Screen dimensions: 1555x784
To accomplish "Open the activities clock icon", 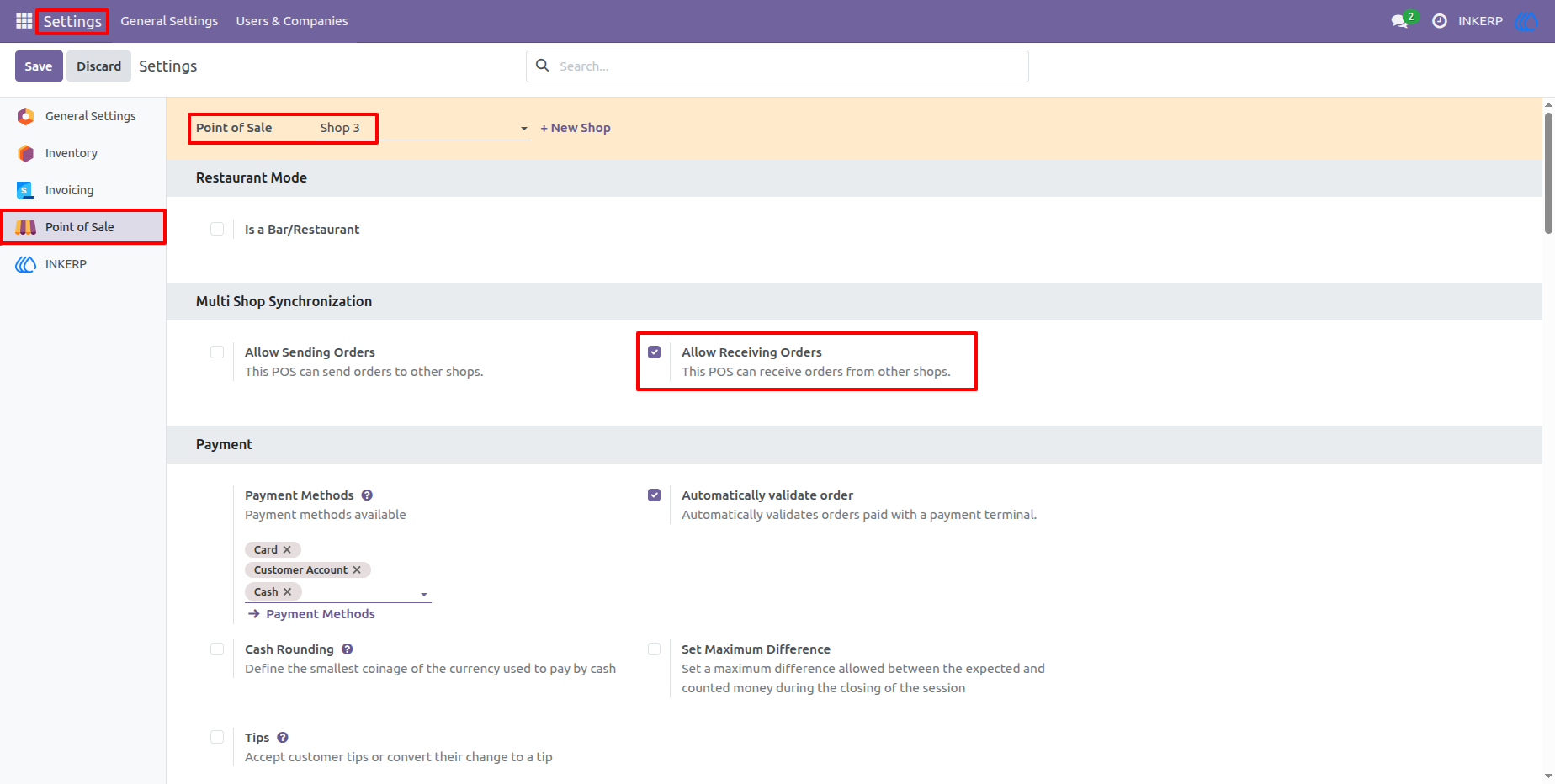I will tap(1440, 21).
